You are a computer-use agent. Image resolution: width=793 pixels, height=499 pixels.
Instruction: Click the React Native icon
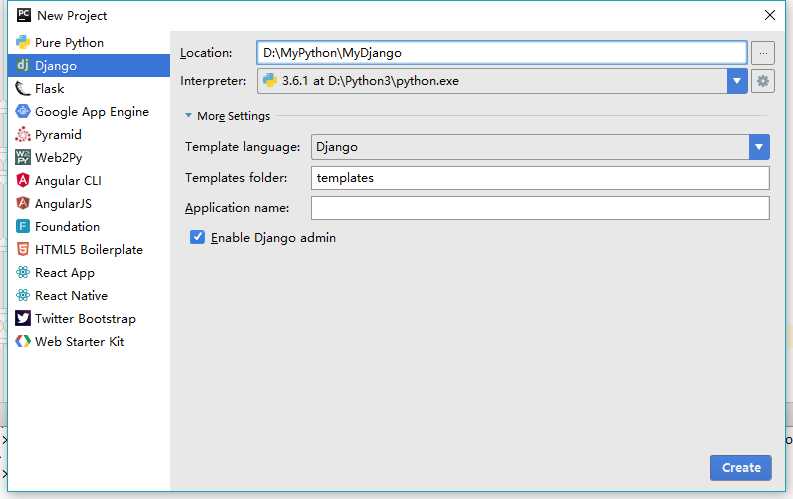click(23, 295)
